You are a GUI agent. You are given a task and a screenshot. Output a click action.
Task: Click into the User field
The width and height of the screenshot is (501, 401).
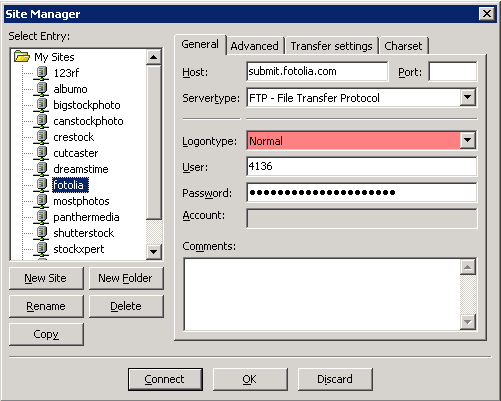click(x=362, y=166)
